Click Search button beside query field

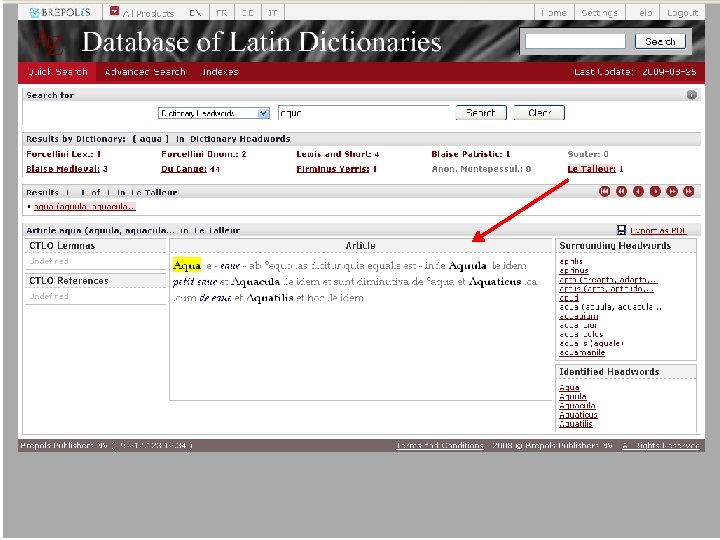(x=481, y=112)
